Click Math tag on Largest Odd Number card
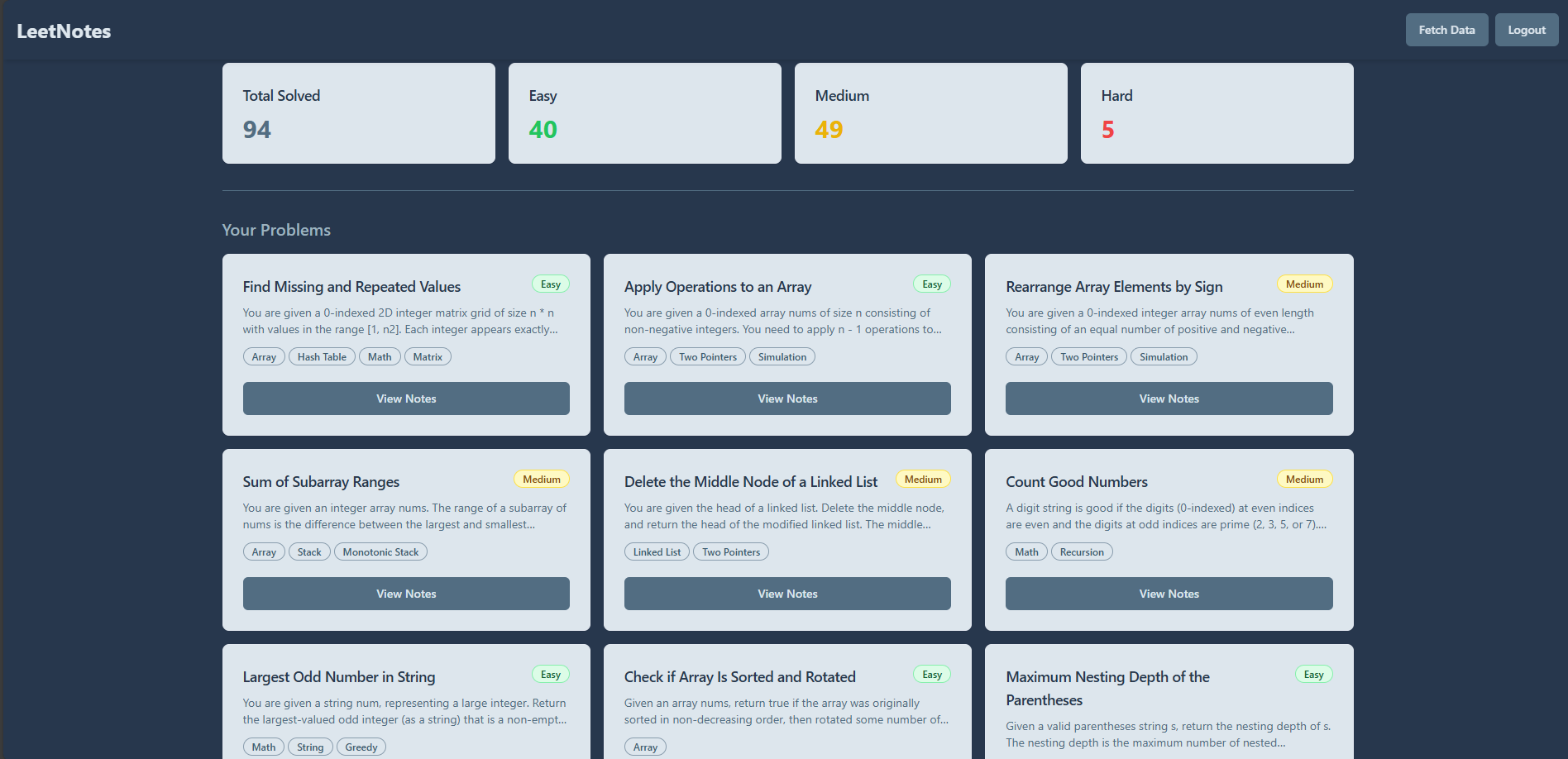This screenshot has height=759, width=1568. 264,747
